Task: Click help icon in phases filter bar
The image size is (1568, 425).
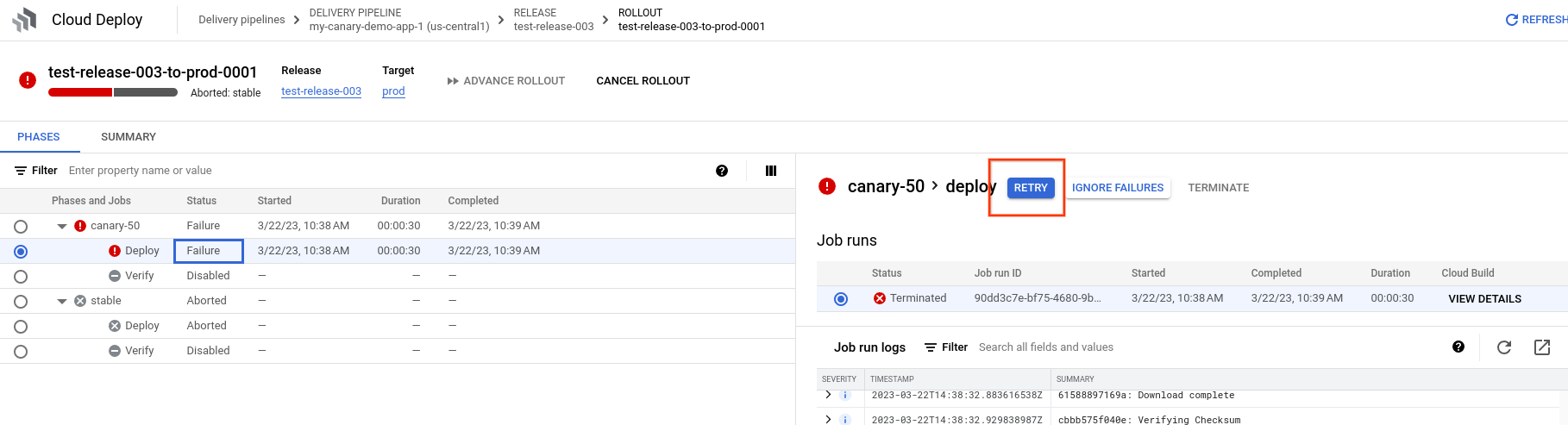Action: pos(722,171)
